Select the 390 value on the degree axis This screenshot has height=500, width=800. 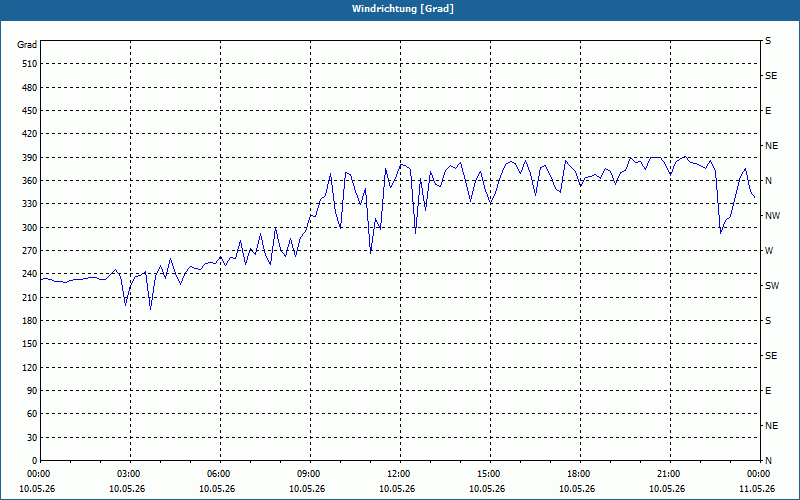(x=30, y=157)
